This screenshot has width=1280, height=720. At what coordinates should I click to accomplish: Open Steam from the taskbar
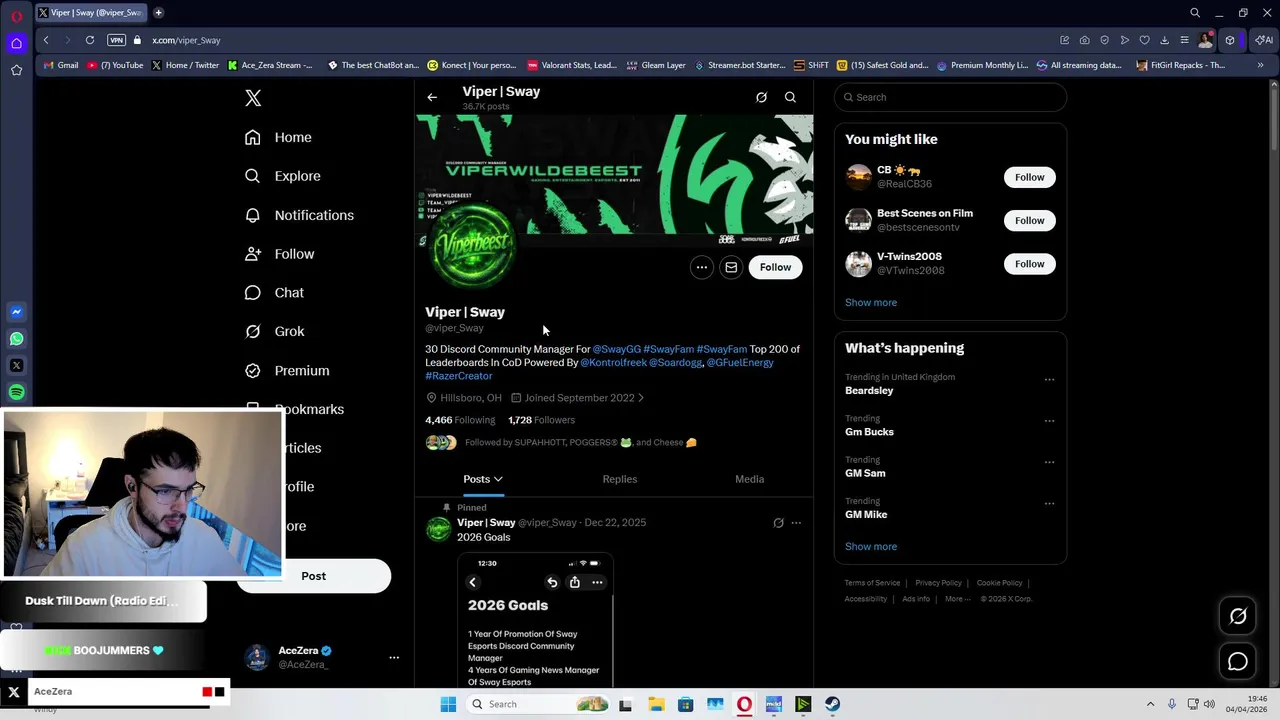832,704
